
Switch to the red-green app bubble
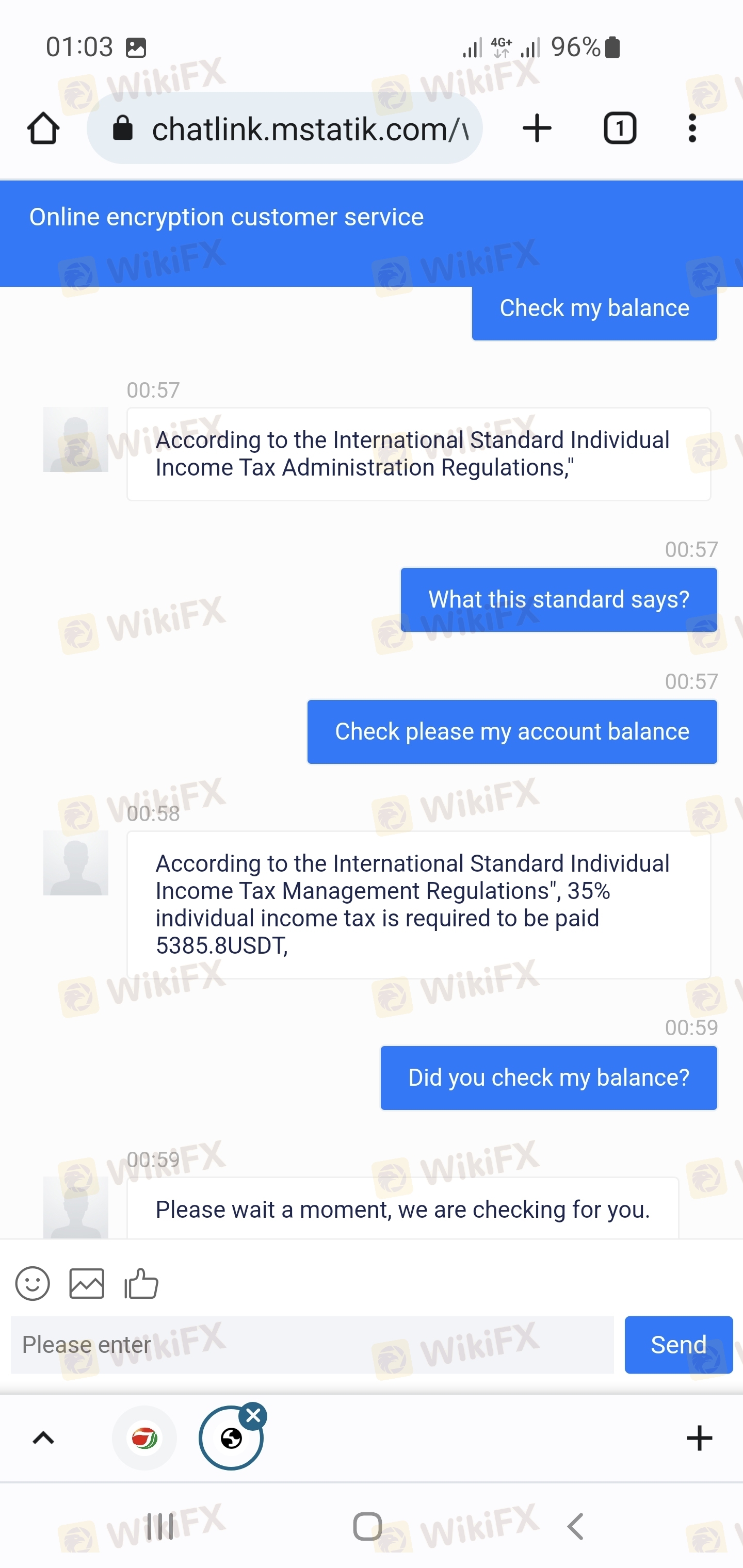pyautogui.click(x=144, y=1439)
